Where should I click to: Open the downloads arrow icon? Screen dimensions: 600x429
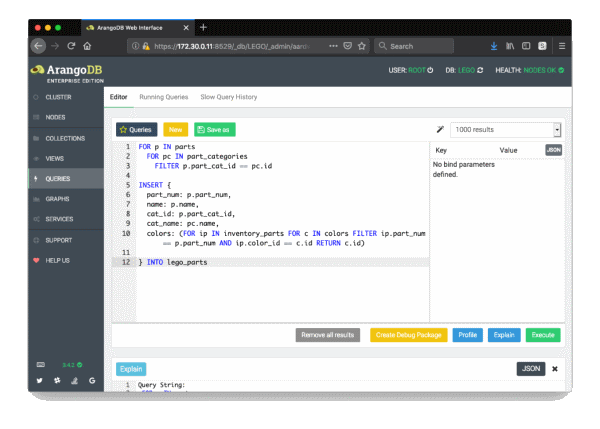point(494,46)
